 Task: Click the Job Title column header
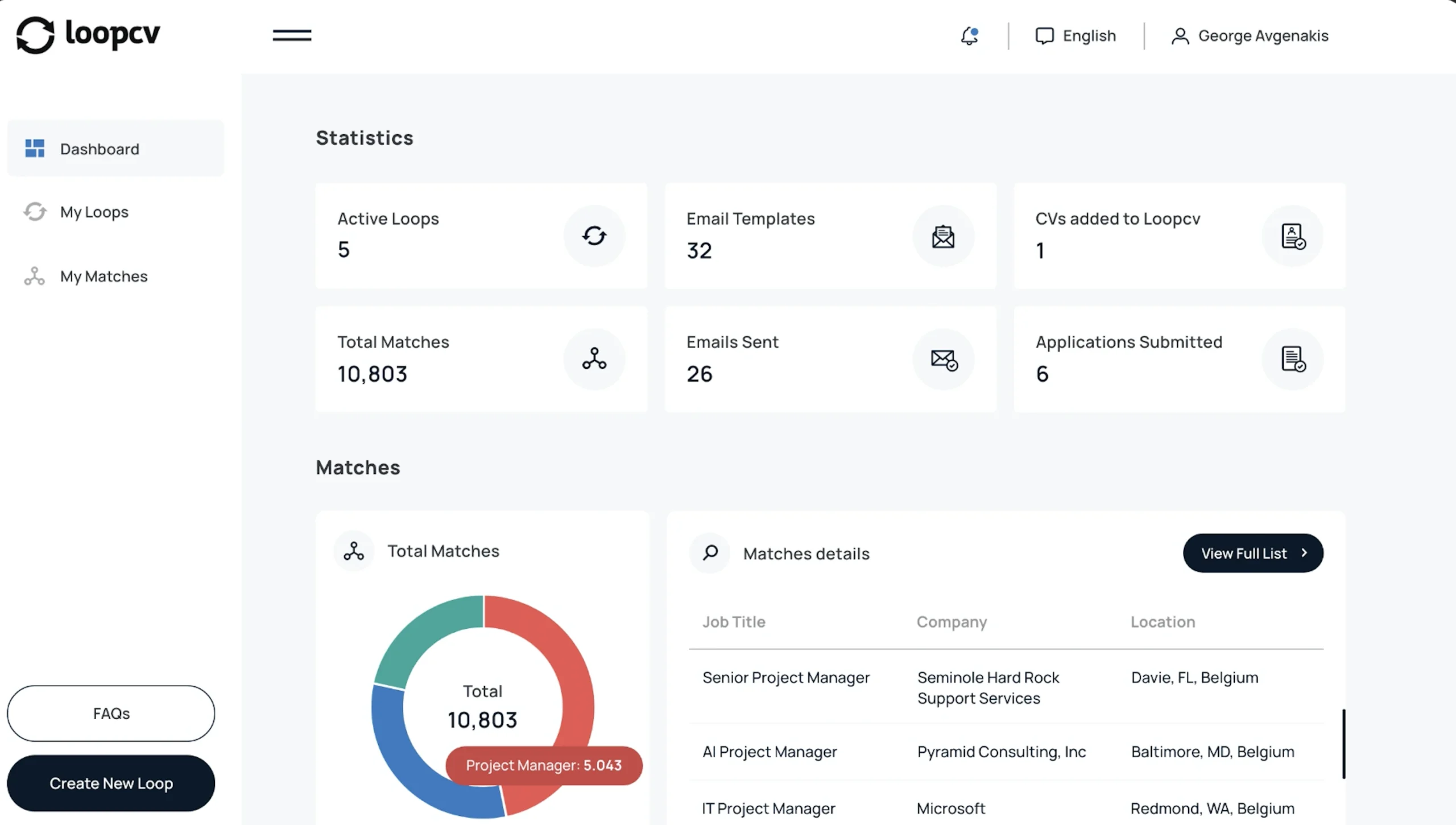point(734,622)
